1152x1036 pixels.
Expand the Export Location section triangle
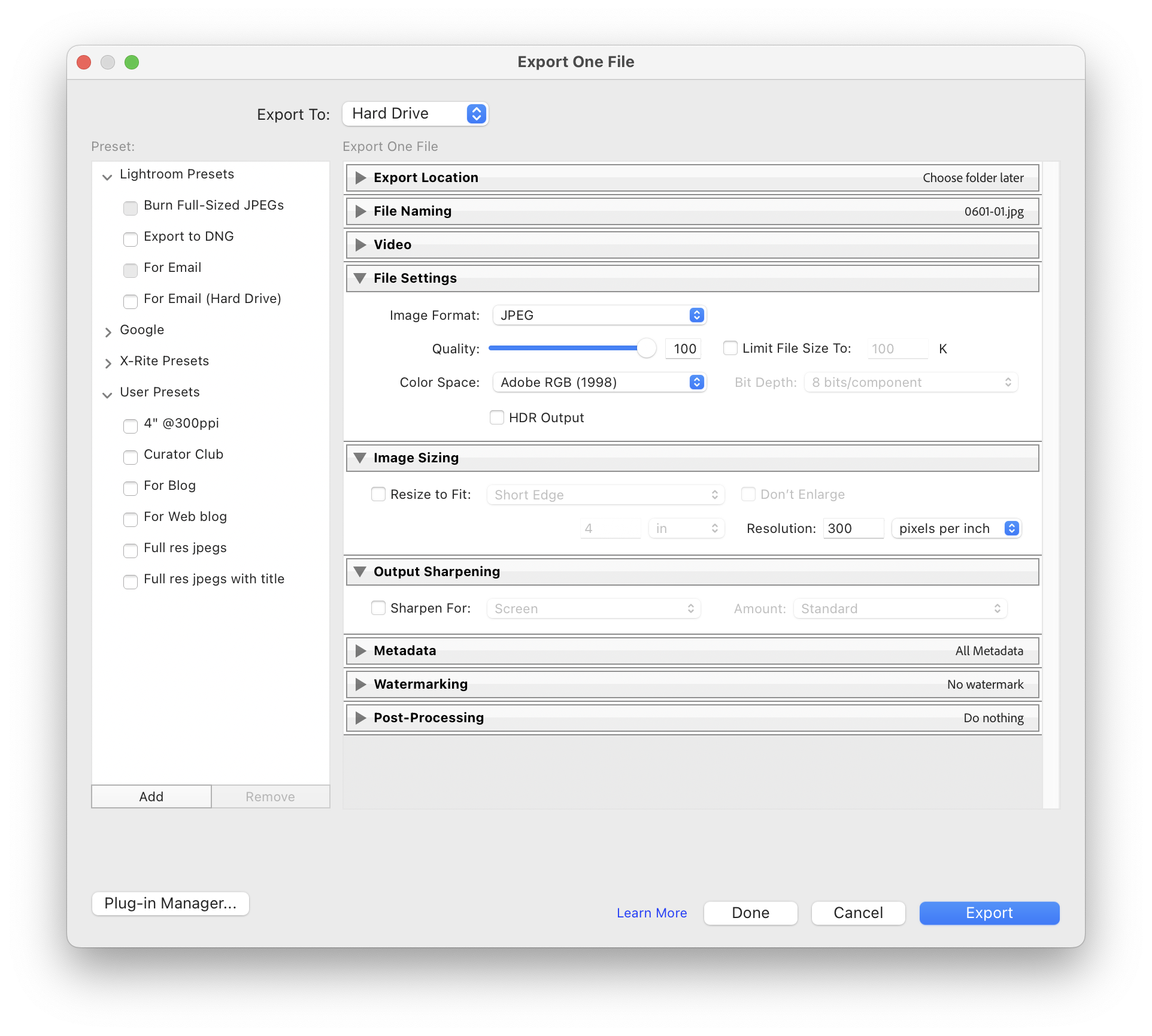pos(360,178)
